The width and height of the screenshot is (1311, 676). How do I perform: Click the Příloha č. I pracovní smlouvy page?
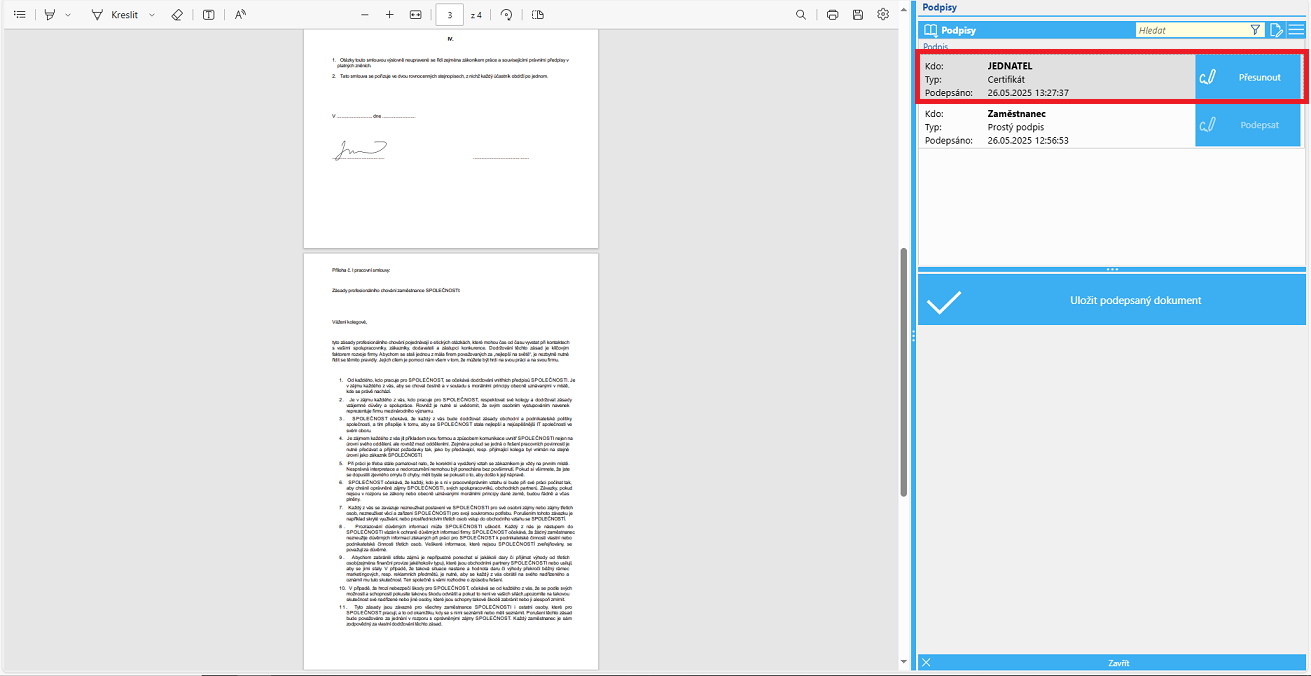pyautogui.click(x=451, y=461)
